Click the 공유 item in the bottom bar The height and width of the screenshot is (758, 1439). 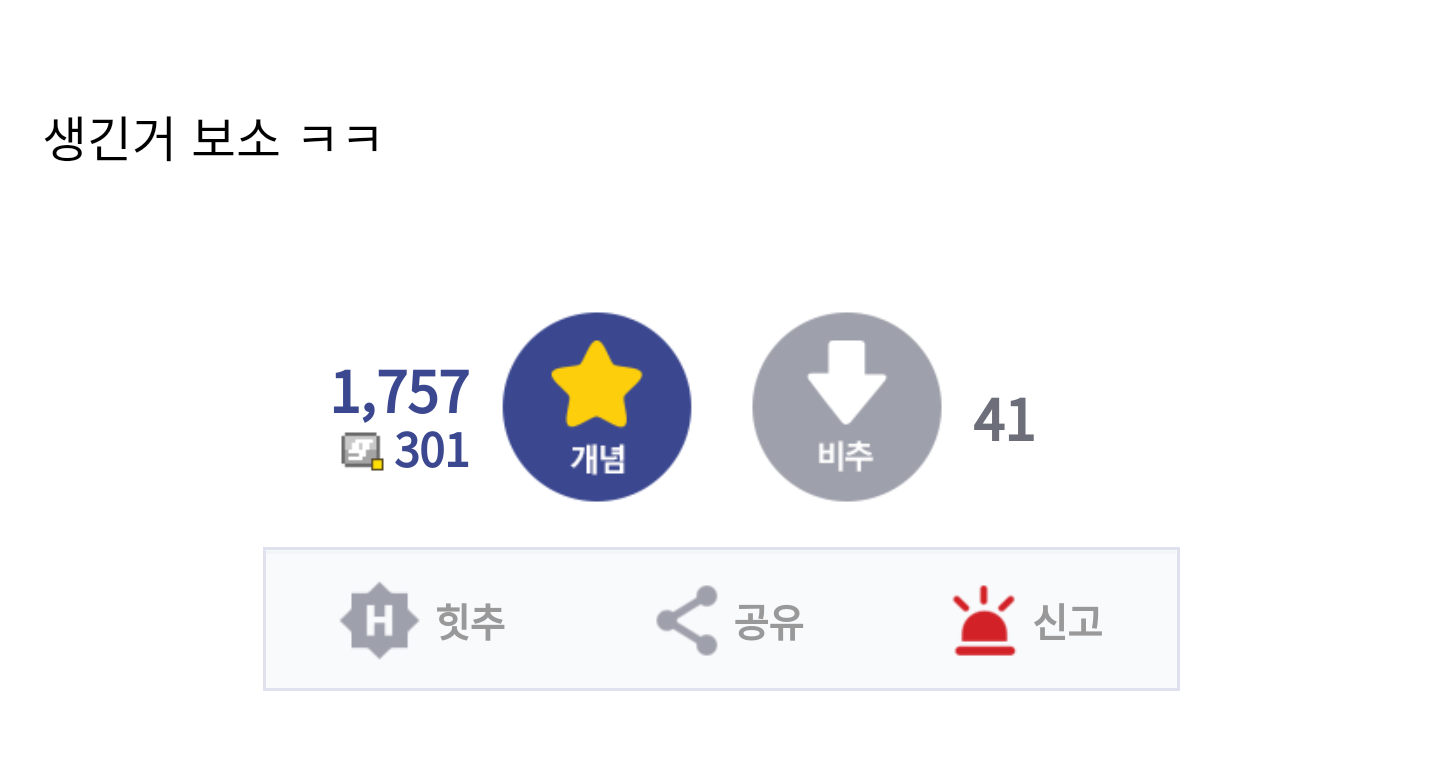click(730, 620)
